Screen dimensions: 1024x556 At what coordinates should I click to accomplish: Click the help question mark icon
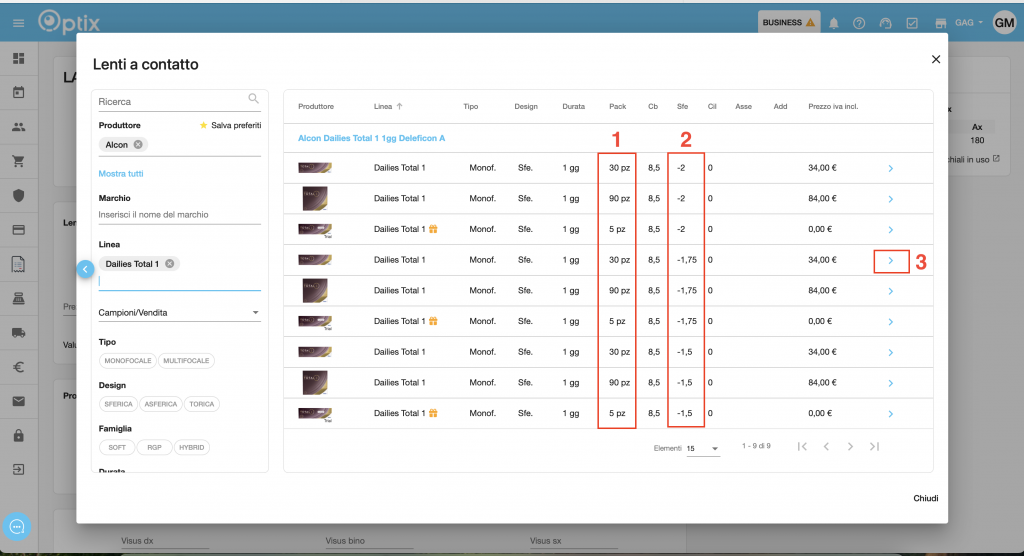859,23
